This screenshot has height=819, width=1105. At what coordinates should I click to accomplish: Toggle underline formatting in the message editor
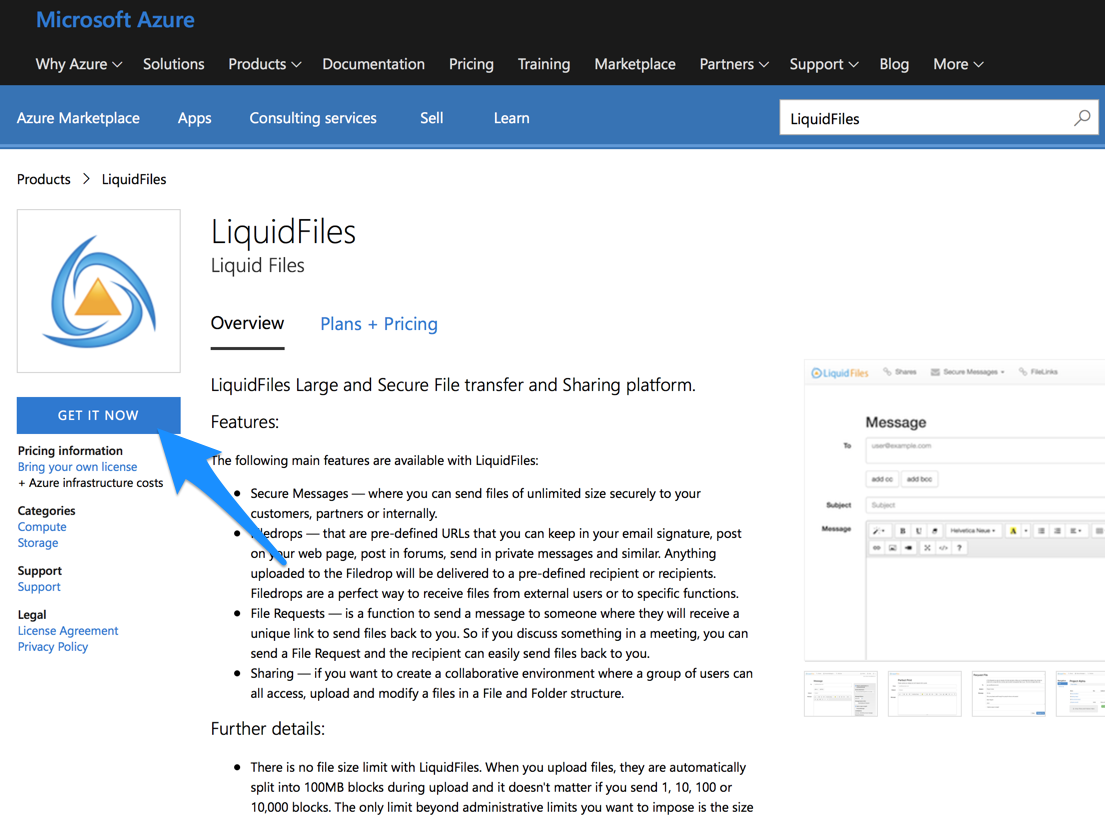(x=919, y=531)
